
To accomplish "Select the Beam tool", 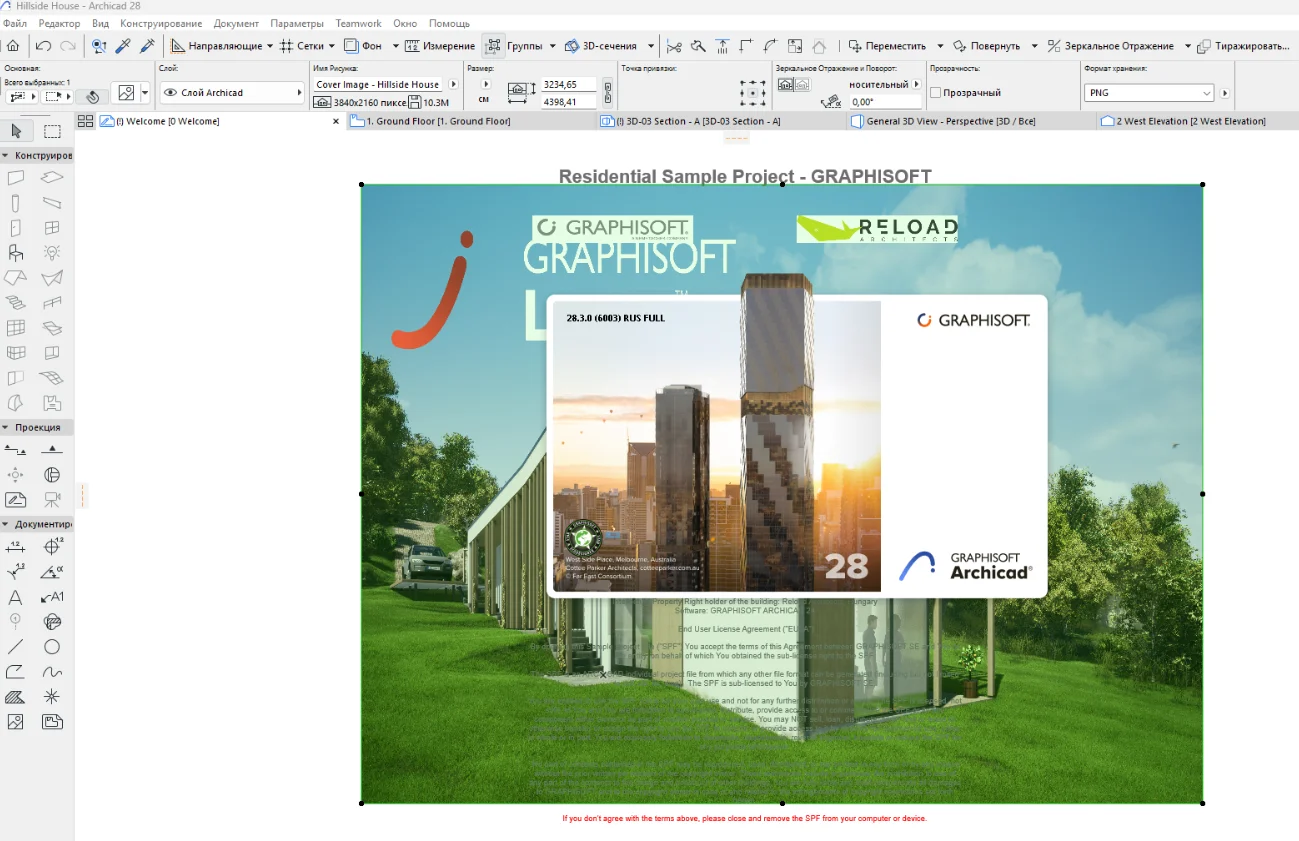I will 52,203.
